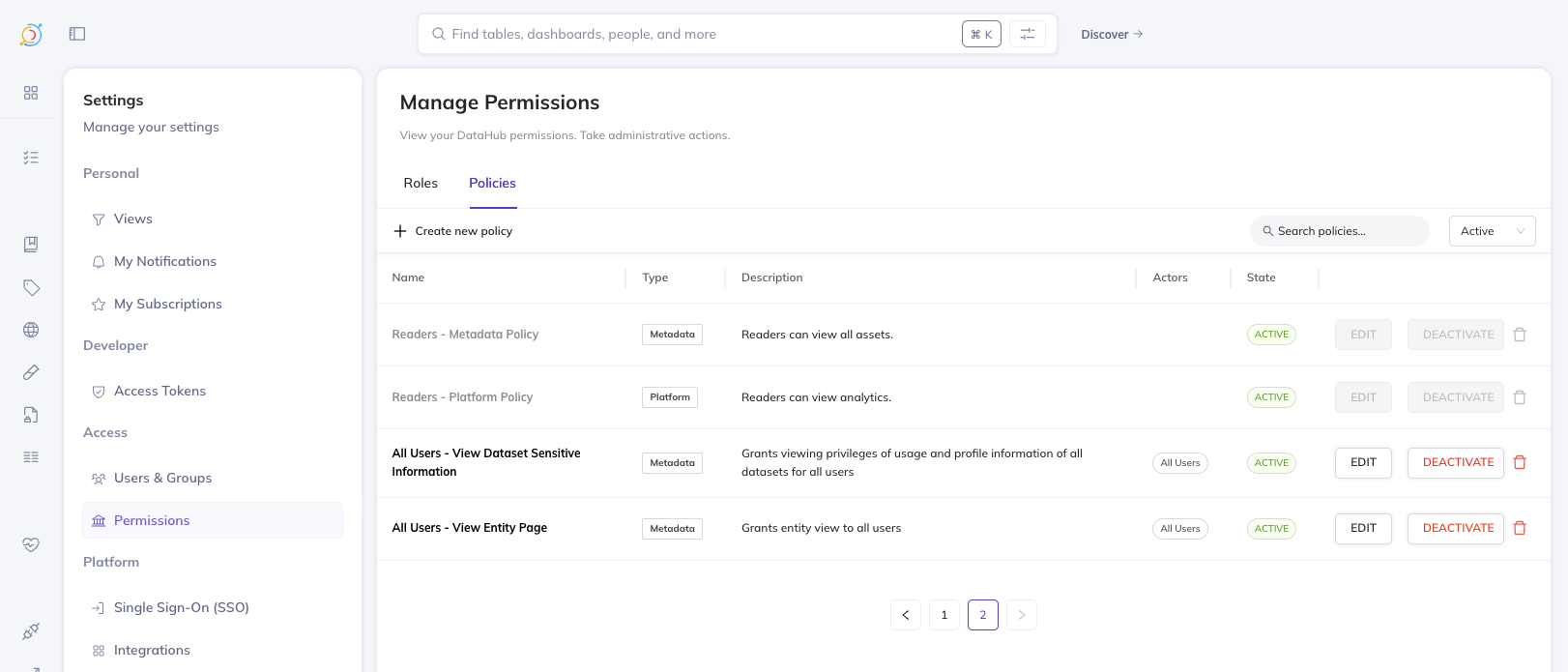
Task: Go to page 1 of policies
Action: pos(944,615)
